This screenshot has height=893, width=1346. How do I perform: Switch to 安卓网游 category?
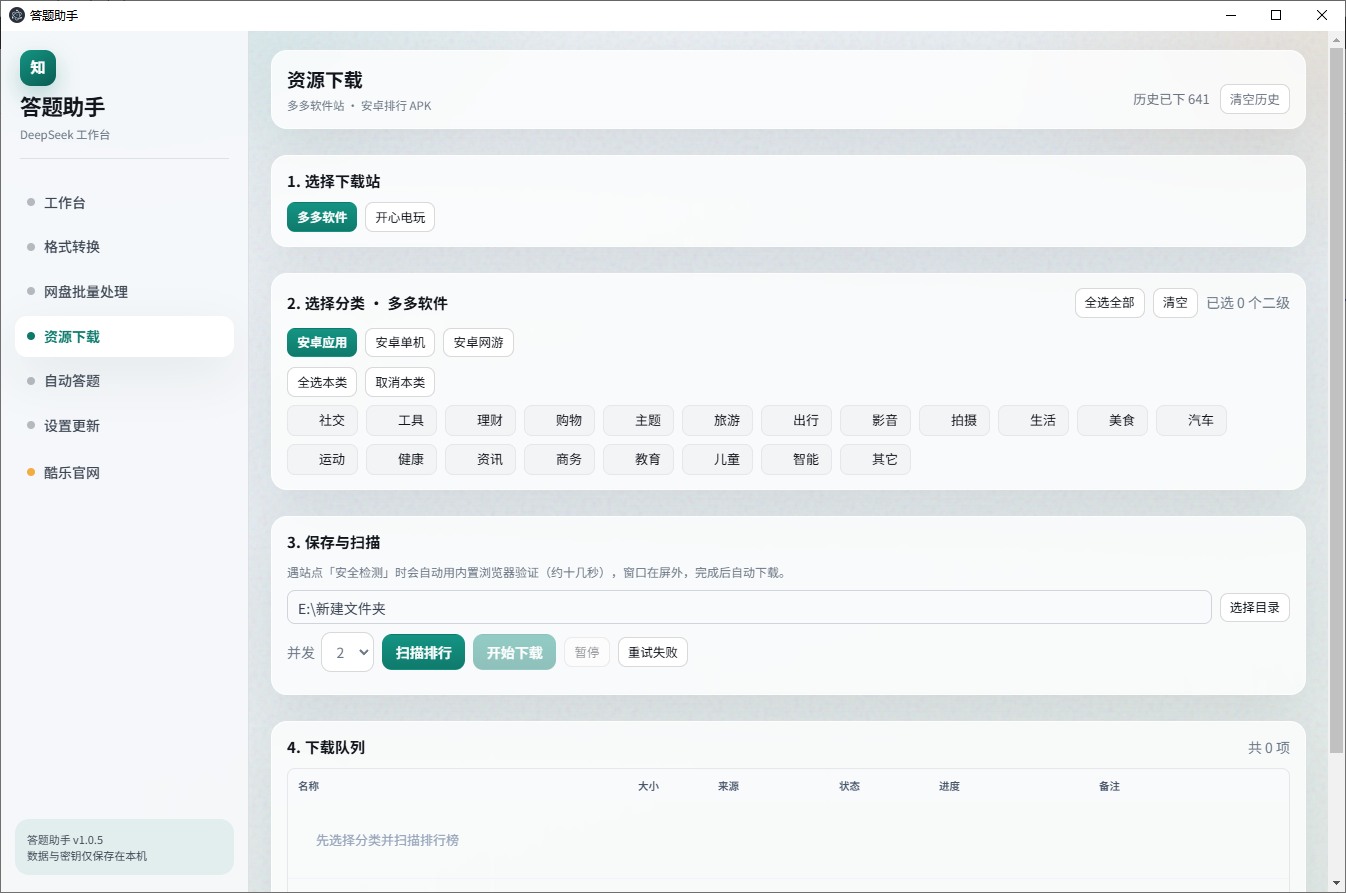478,342
